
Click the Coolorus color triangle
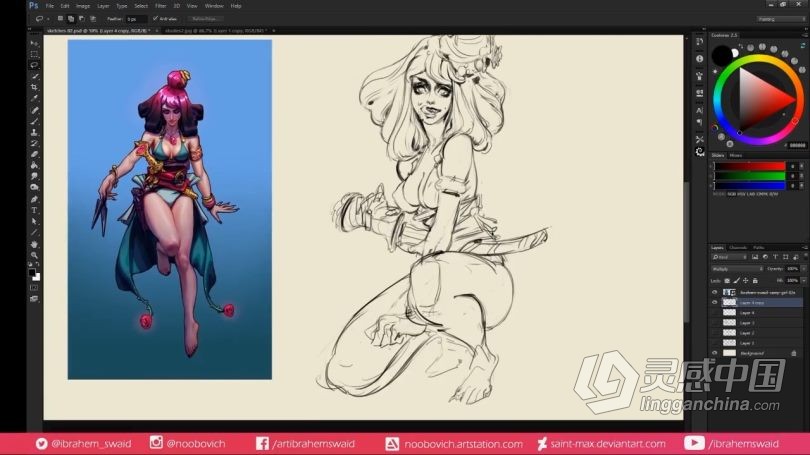click(759, 98)
